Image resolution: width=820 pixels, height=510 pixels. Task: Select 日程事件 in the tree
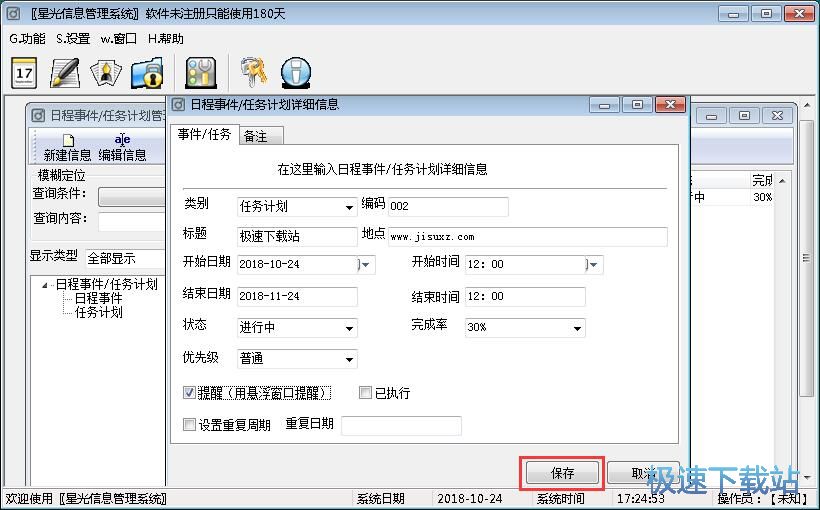click(x=98, y=298)
